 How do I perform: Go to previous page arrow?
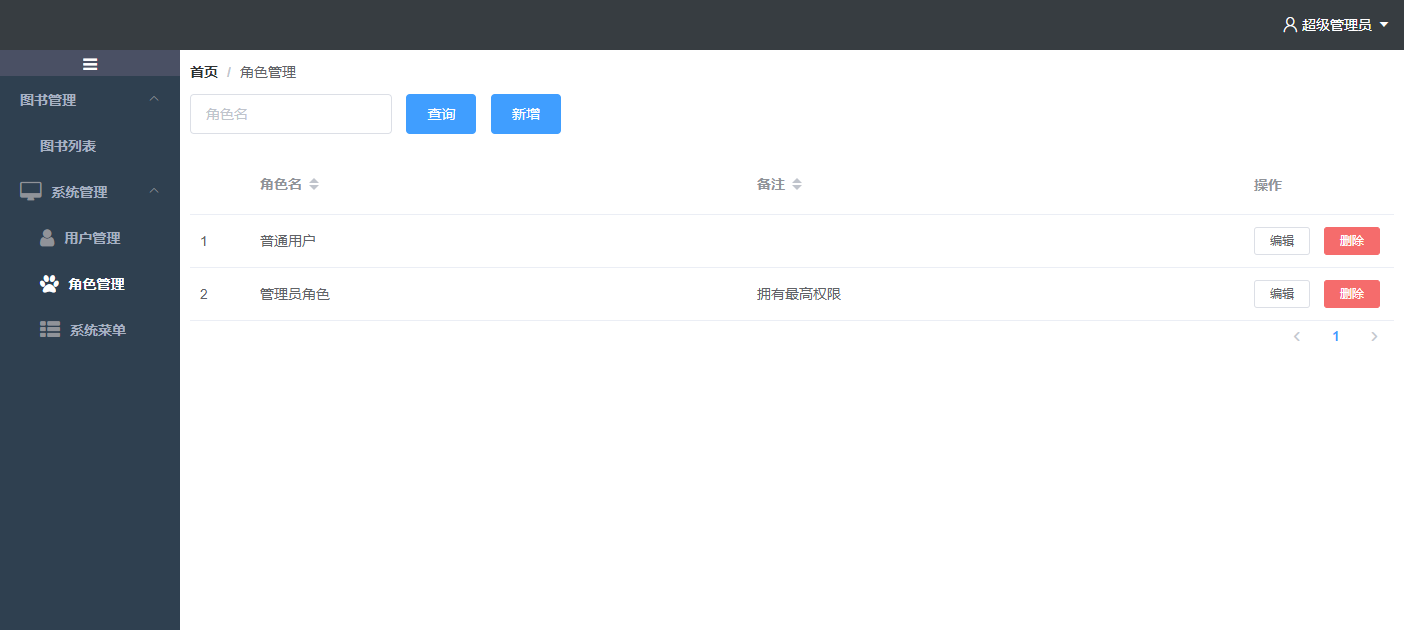(x=1297, y=337)
